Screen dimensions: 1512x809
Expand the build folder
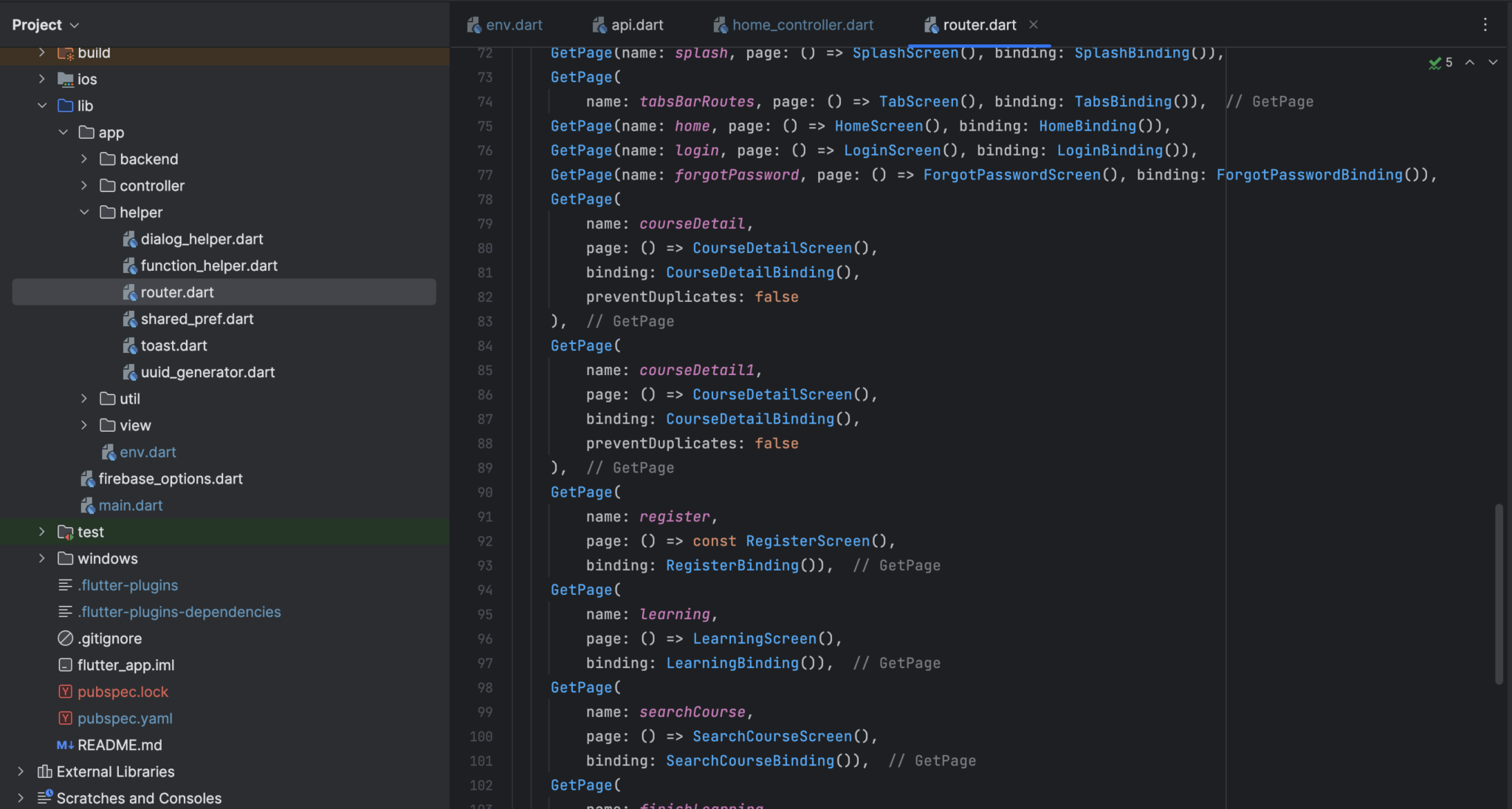(x=42, y=52)
